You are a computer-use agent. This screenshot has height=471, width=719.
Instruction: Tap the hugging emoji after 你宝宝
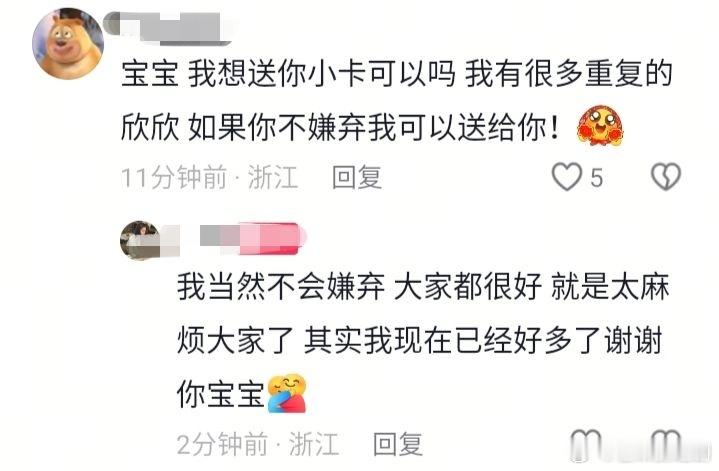287,393
